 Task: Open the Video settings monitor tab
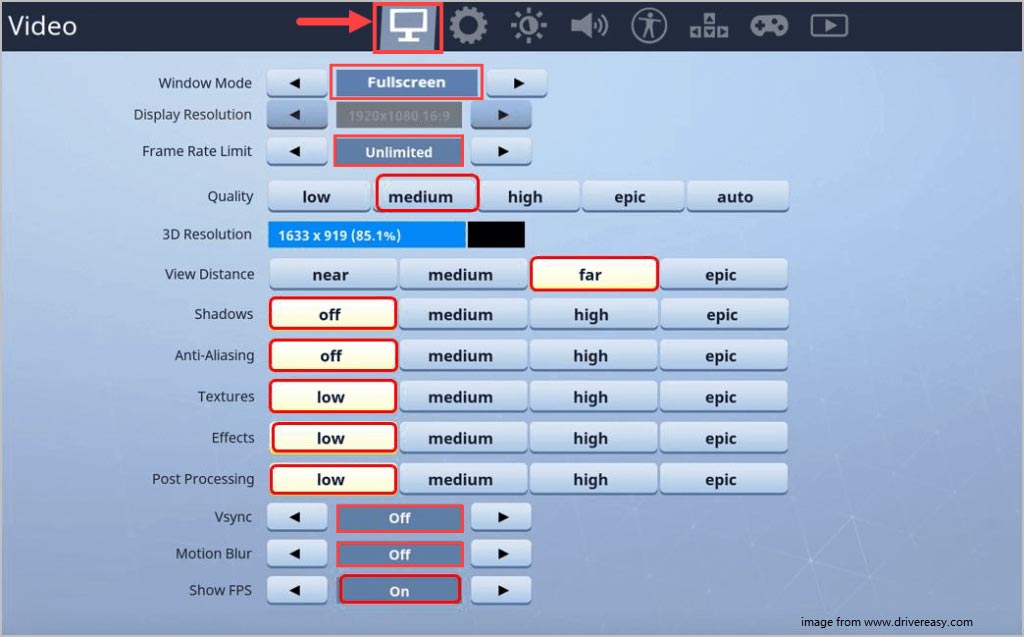pyautogui.click(x=408, y=27)
